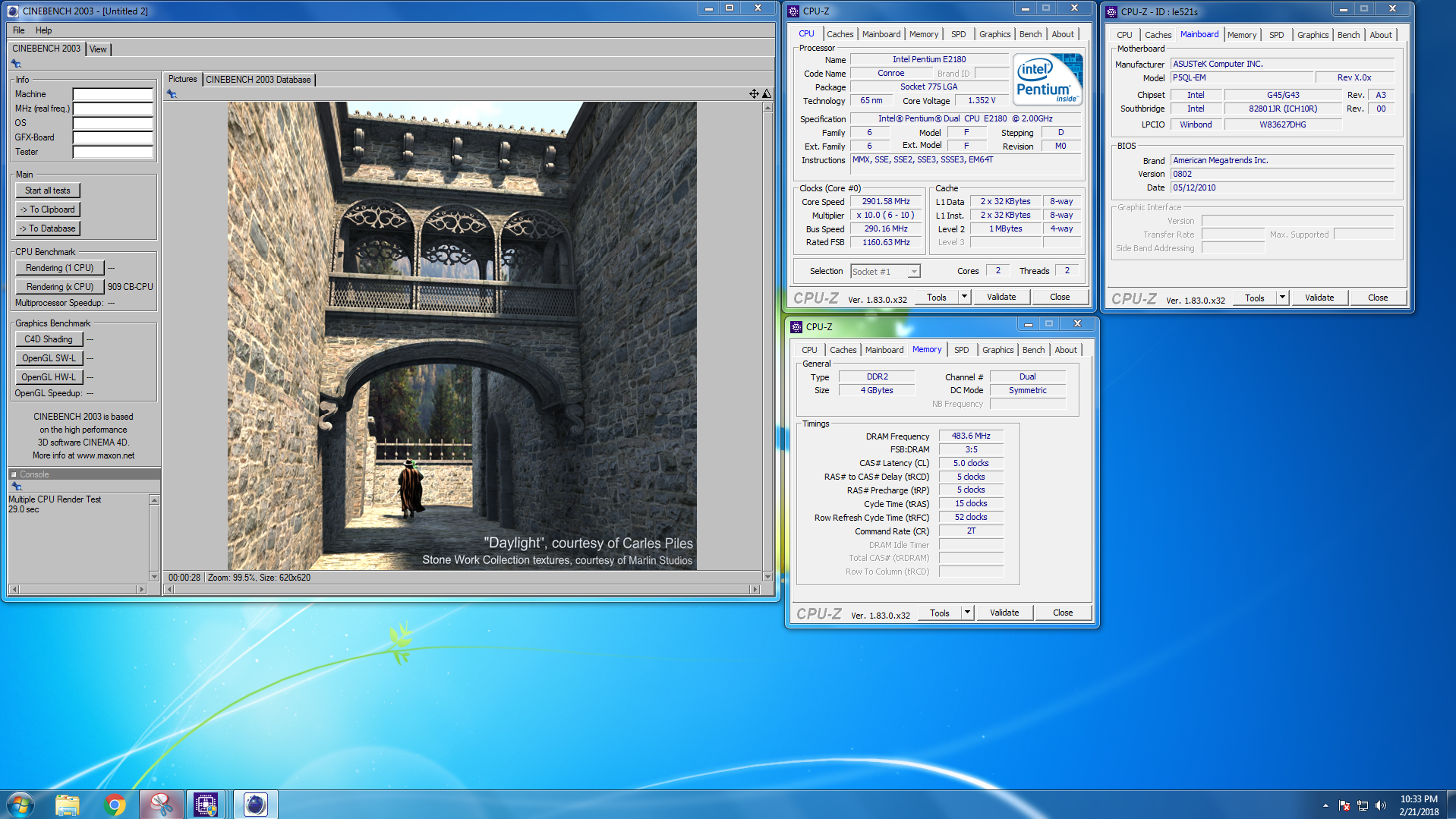Click the clock showing 10:33 PM
Viewport: 1456px width, 819px height.
pyautogui.click(x=1419, y=799)
